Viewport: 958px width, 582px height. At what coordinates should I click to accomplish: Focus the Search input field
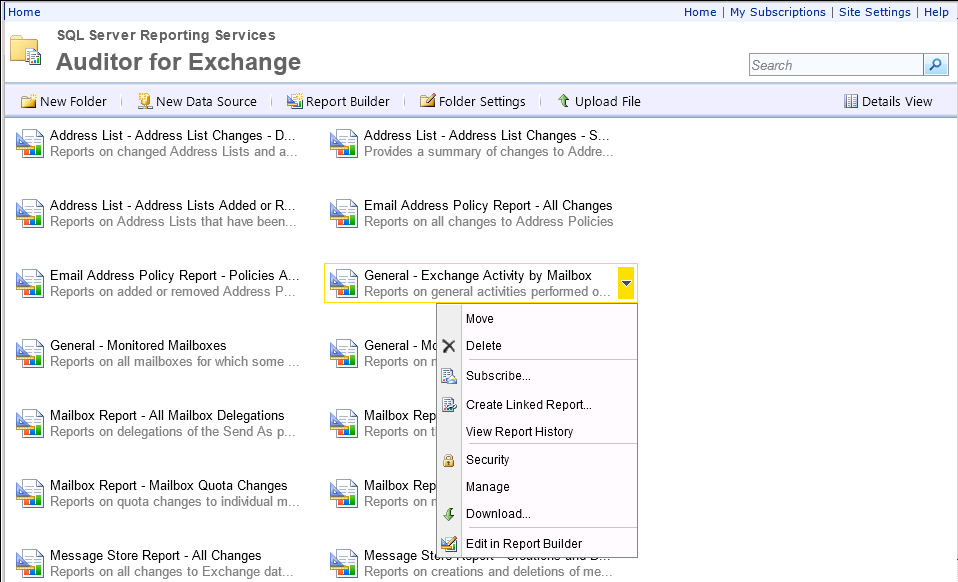pyautogui.click(x=836, y=65)
